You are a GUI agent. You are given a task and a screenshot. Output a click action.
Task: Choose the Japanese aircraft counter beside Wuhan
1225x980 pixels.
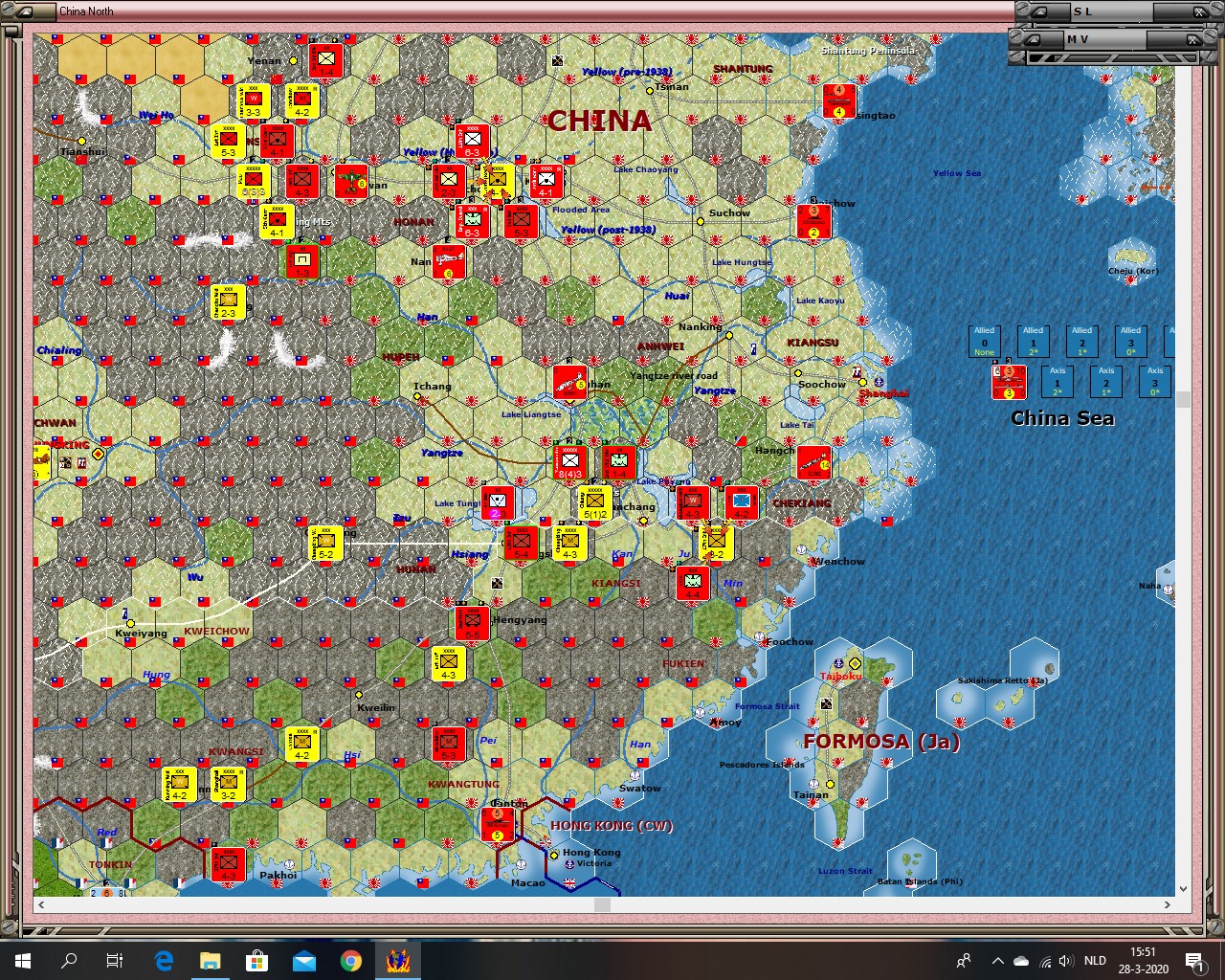pos(570,382)
